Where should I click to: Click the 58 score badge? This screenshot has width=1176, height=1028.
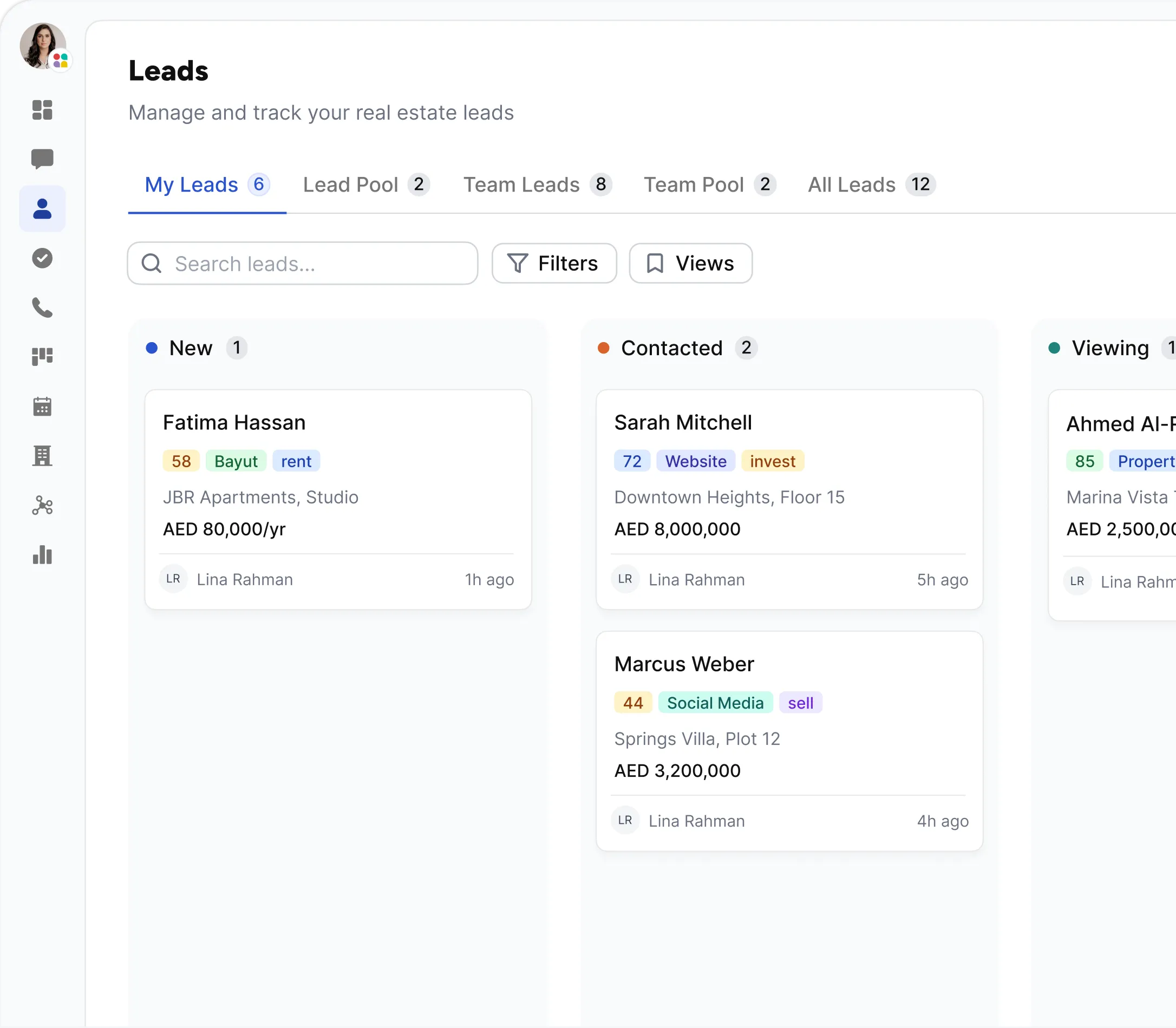(181, 461)
